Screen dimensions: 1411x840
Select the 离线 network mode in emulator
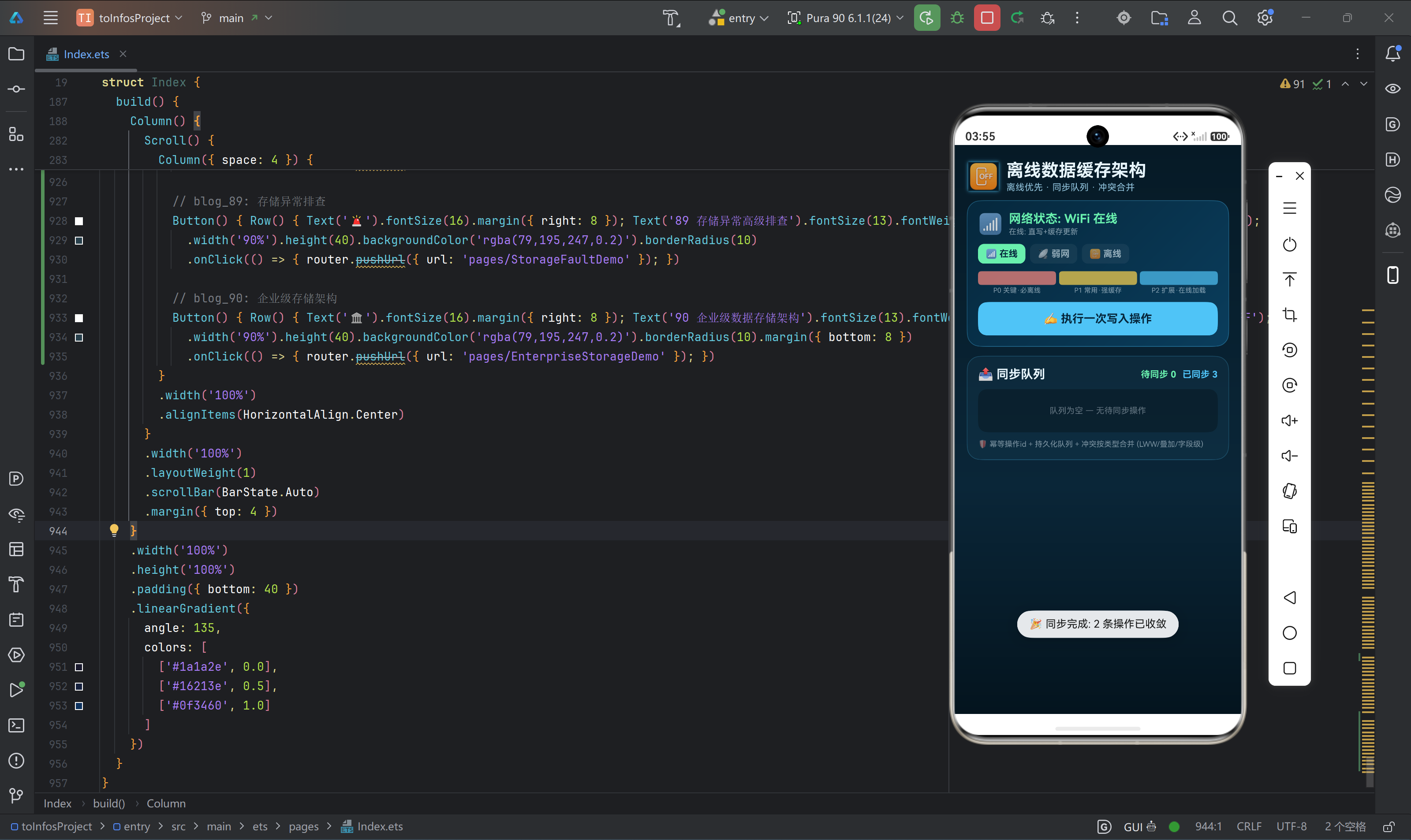1105,253
